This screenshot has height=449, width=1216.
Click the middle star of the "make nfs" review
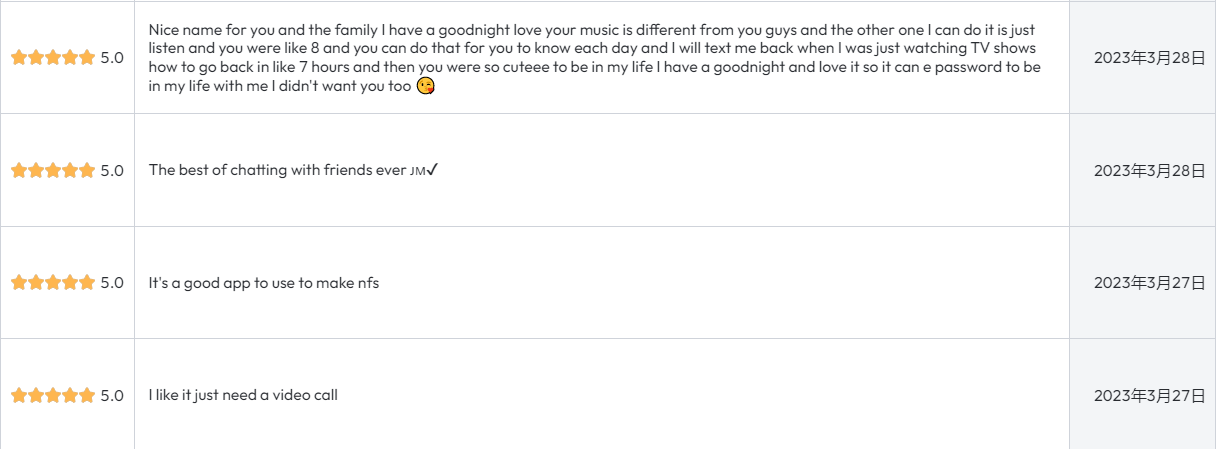(53, 283)
